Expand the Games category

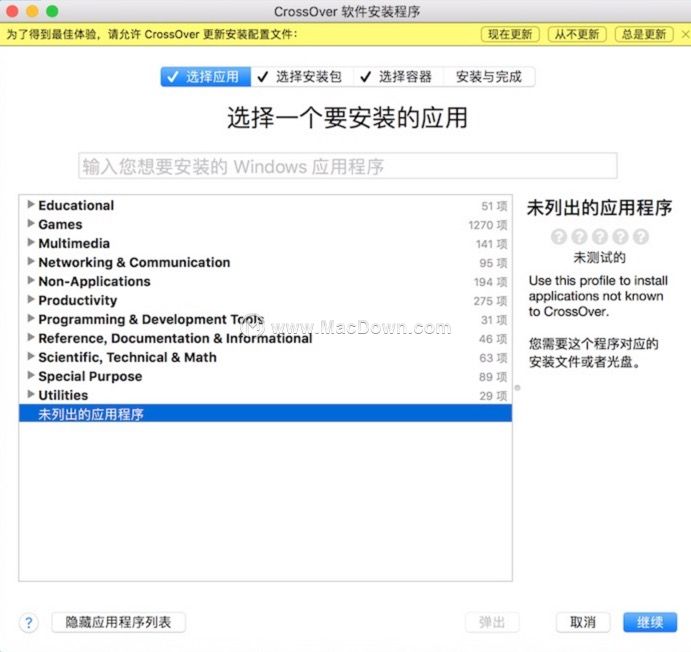(30, 223)
